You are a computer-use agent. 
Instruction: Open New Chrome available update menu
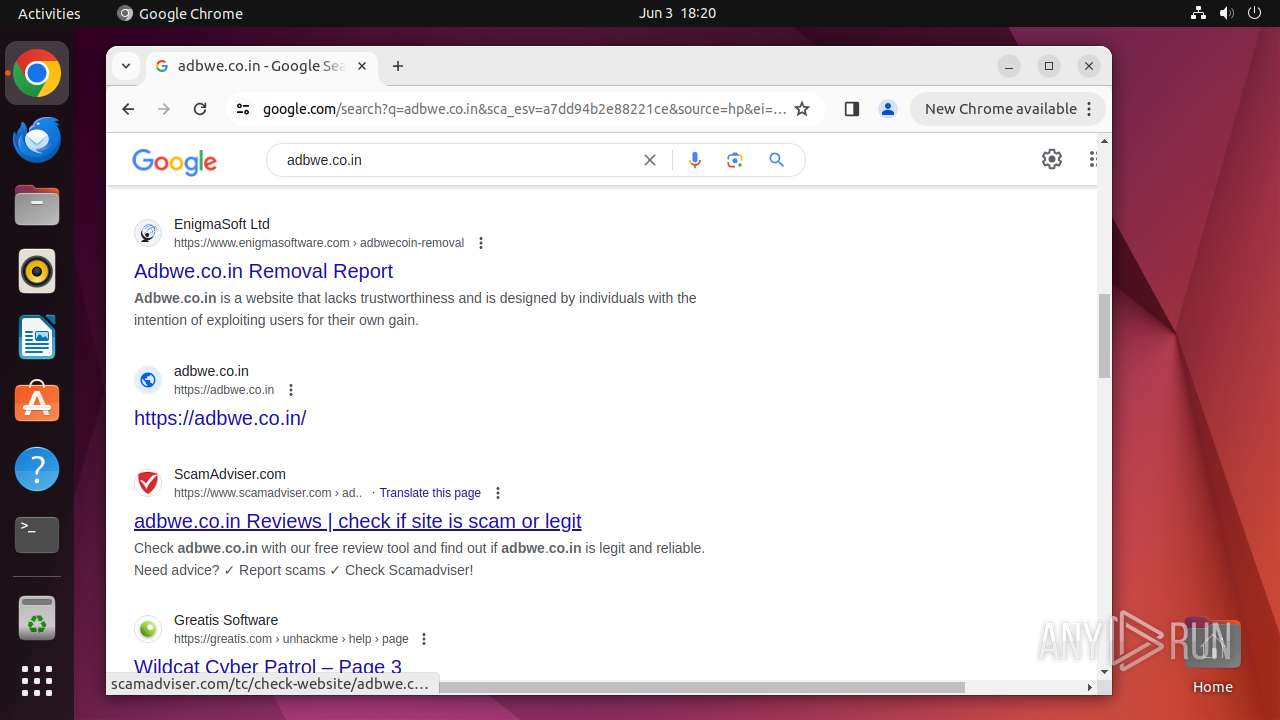coord(1007,109)
